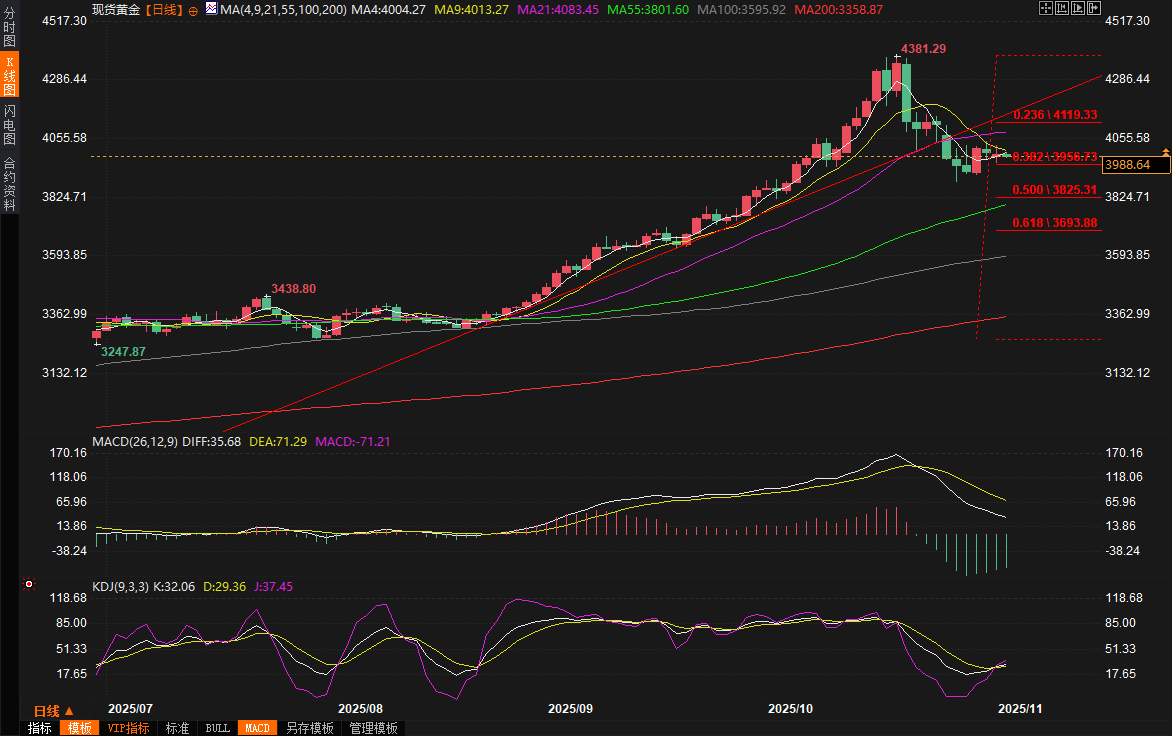This screenshot has width=1172, height=736.
Task: Open the MACD(26,12,9) indicator label
Action: [137, 441]
